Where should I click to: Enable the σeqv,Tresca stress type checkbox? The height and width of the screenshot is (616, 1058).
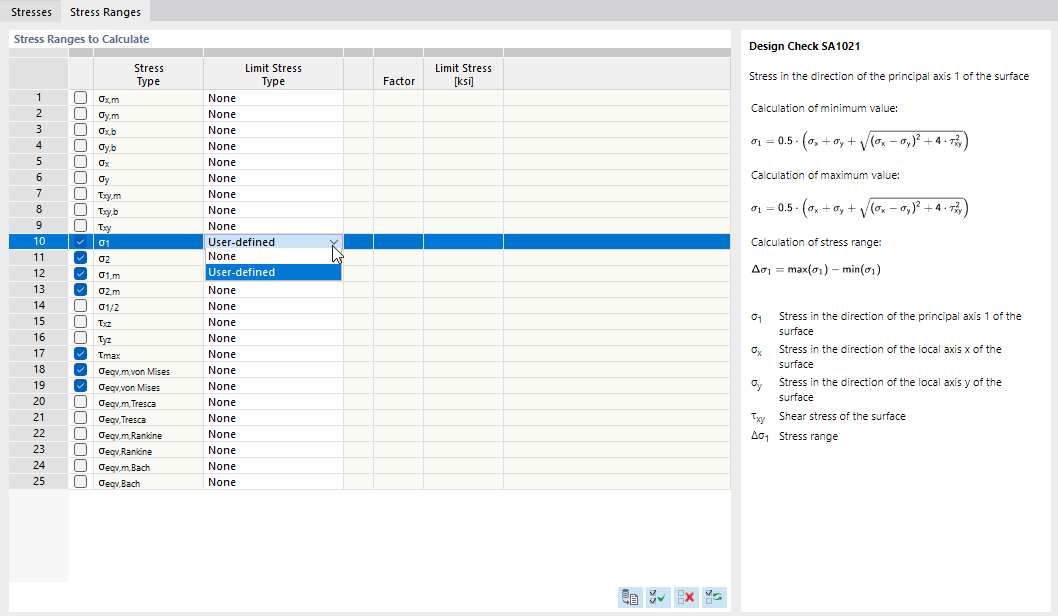tap(80, 418)
